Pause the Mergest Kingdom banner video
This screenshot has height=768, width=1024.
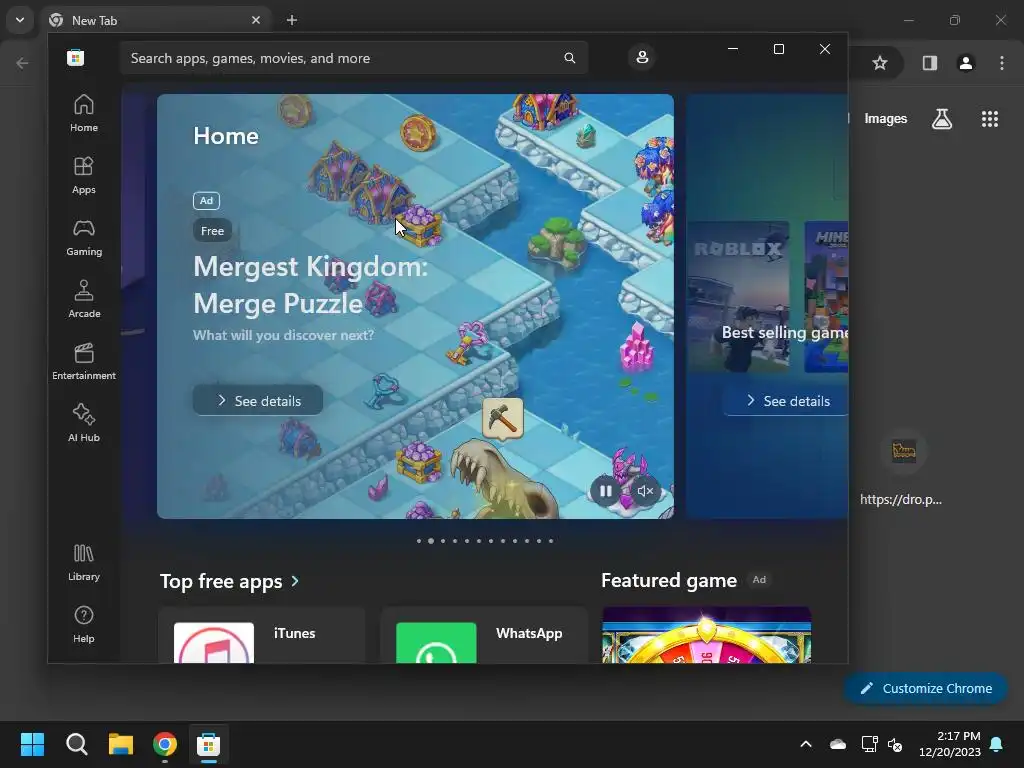tap(605, 491)
